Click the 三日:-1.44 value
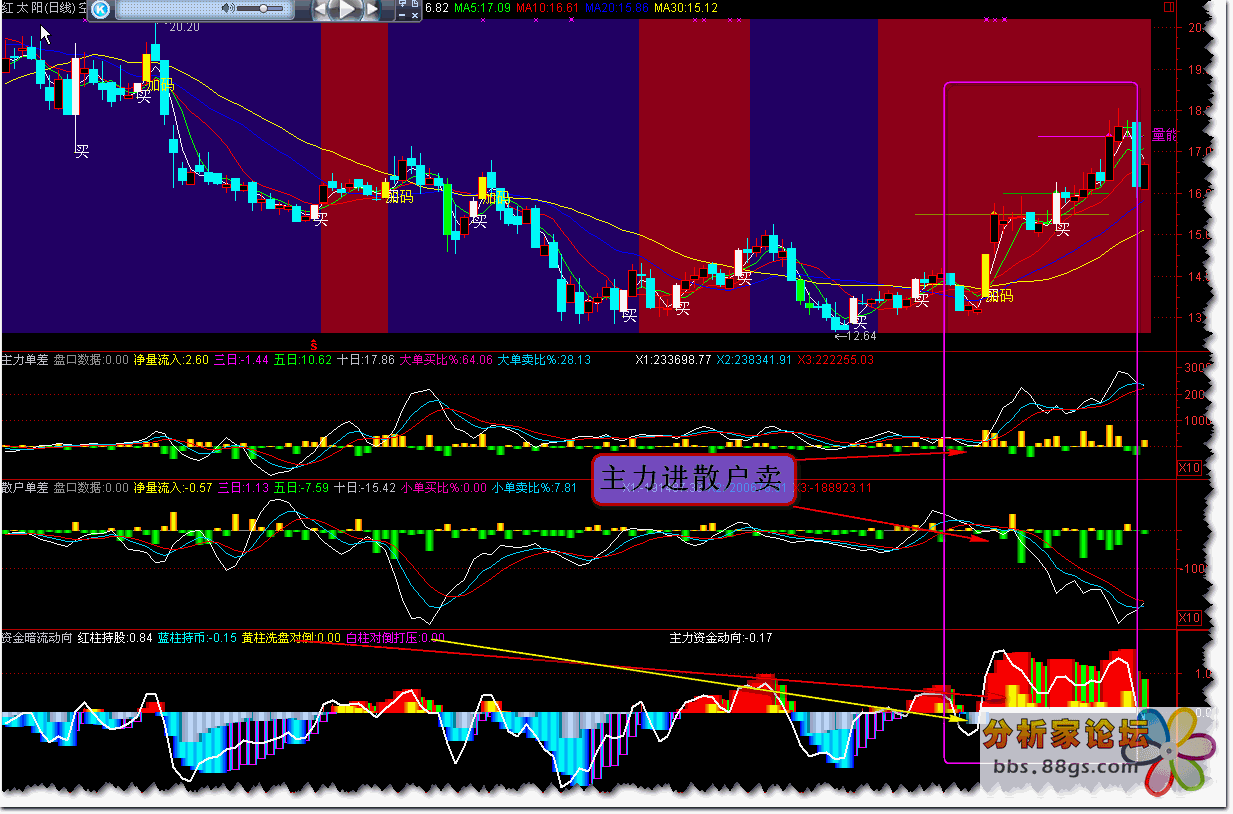The height and width of the screenshot is (814, 1233). (243, 360)
